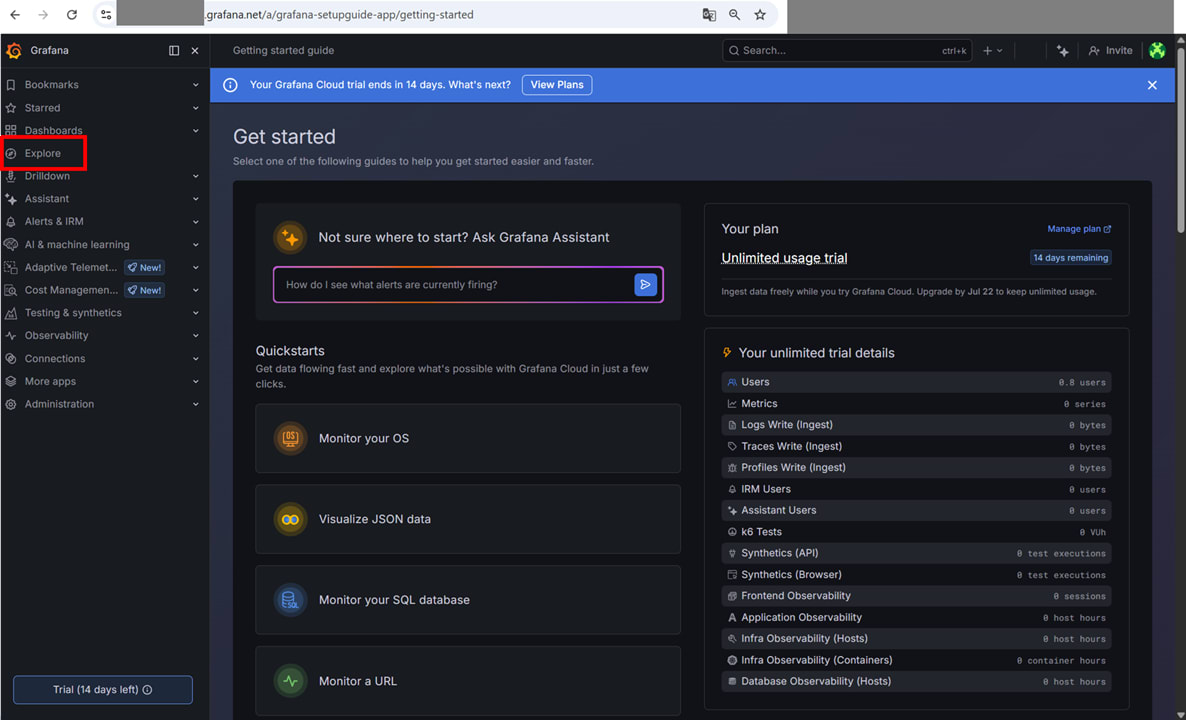Click the Monitor a URL pulse icon

[x=290, y=681]
